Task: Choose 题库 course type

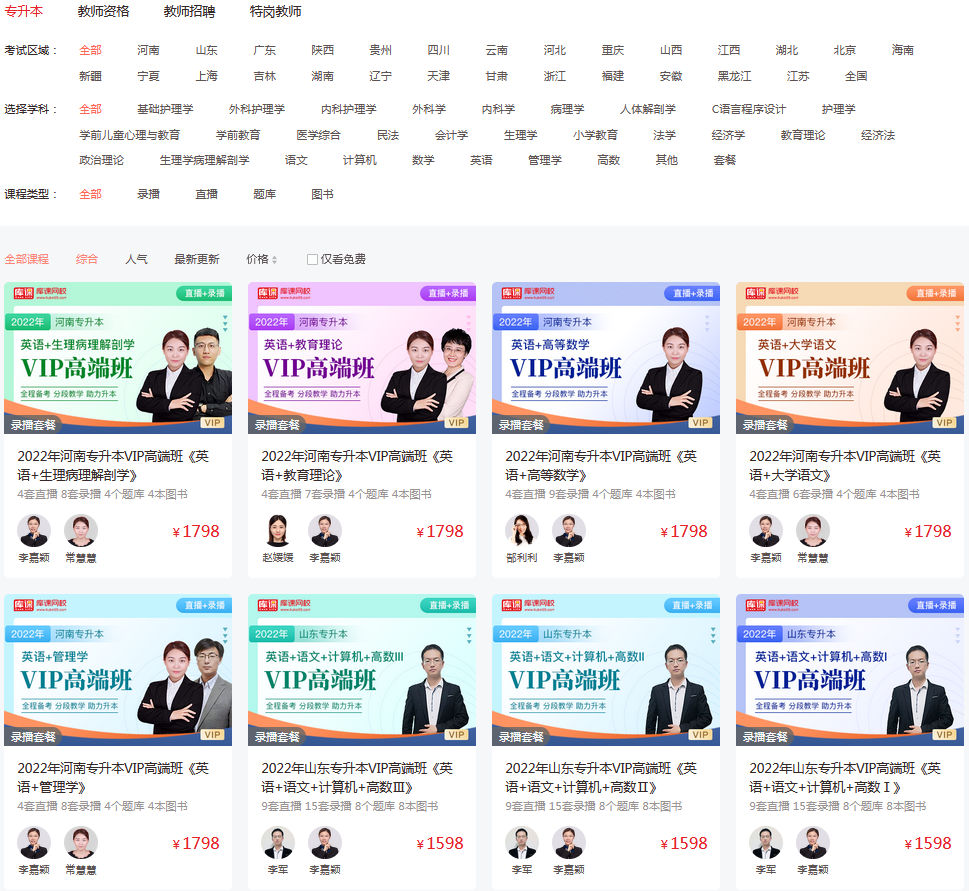Action: (264, 194)
